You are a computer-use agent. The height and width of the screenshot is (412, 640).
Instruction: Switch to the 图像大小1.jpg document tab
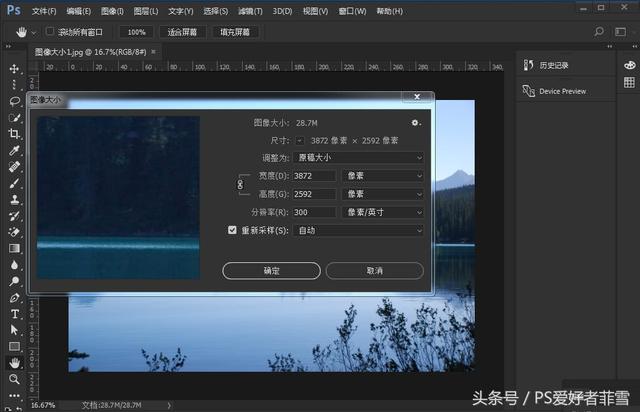click(90, 52)
